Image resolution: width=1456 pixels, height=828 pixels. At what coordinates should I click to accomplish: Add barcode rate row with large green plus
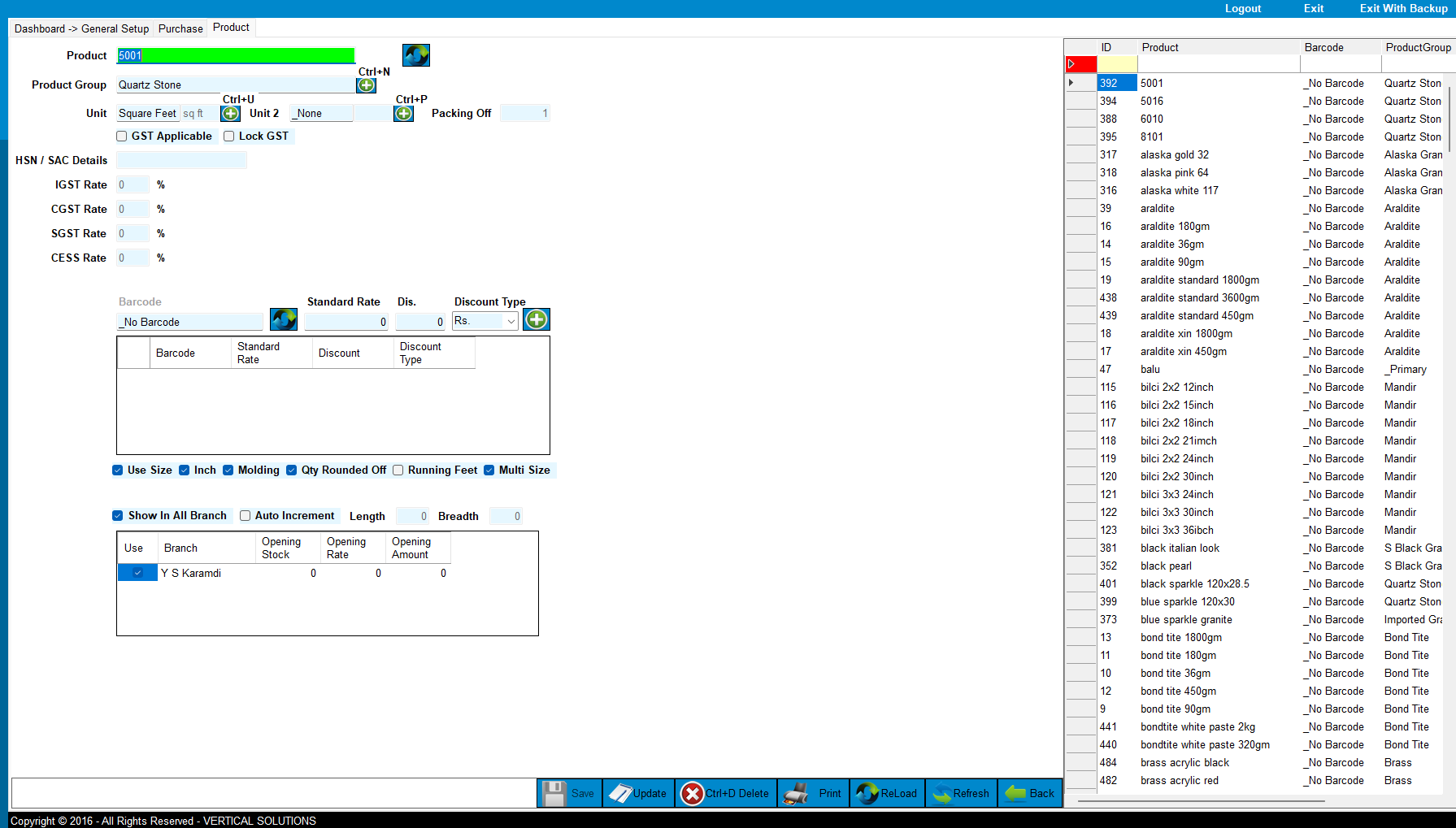537,319
